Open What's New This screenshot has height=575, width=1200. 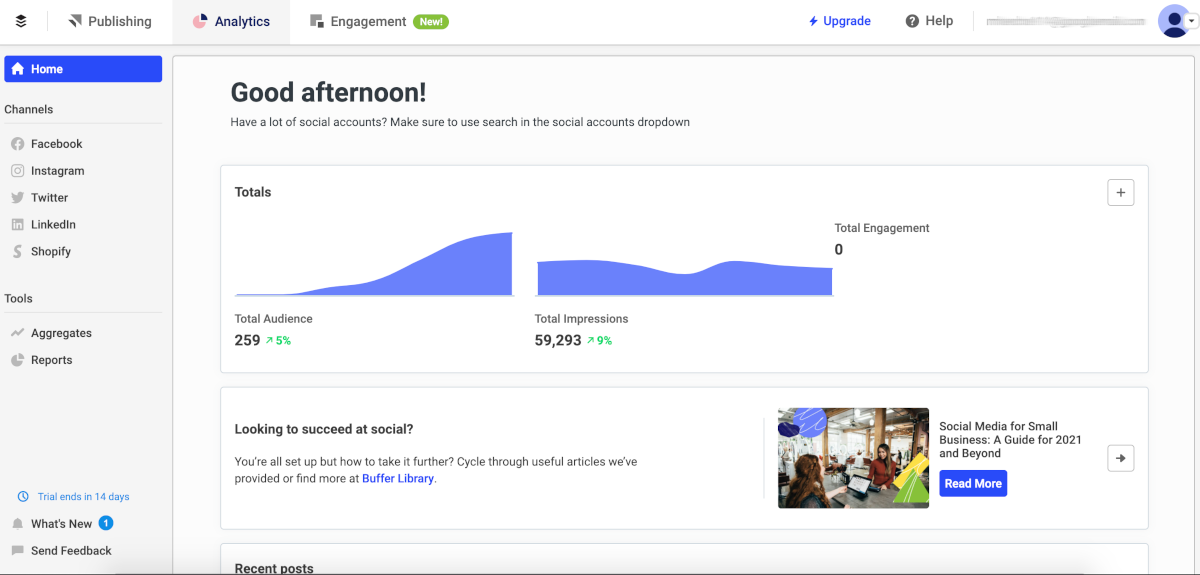tap(61, 524)
